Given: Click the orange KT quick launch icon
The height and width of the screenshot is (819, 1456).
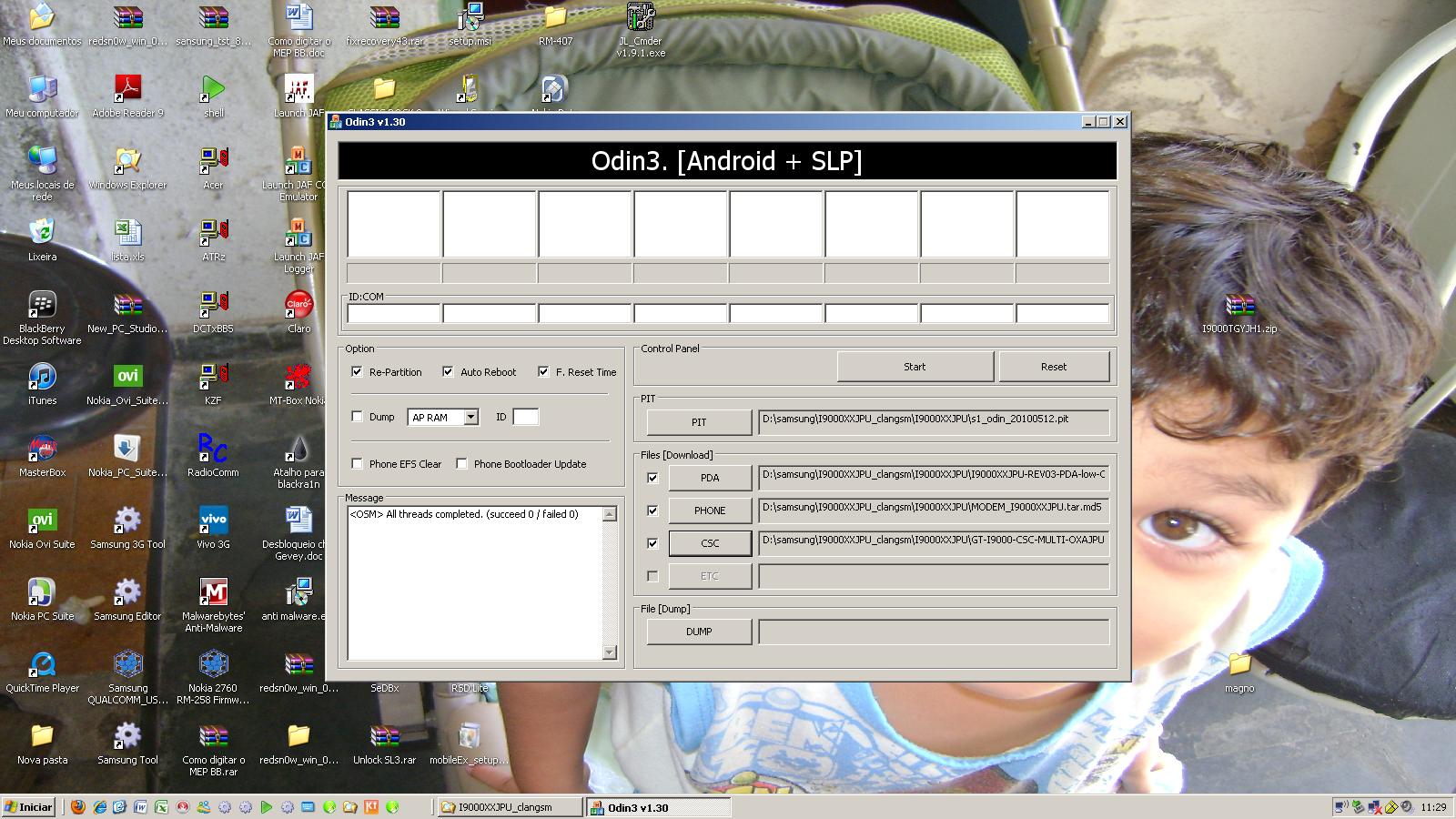Looking at the screenshot, I should pyautogui.click(x=371, y=807).
